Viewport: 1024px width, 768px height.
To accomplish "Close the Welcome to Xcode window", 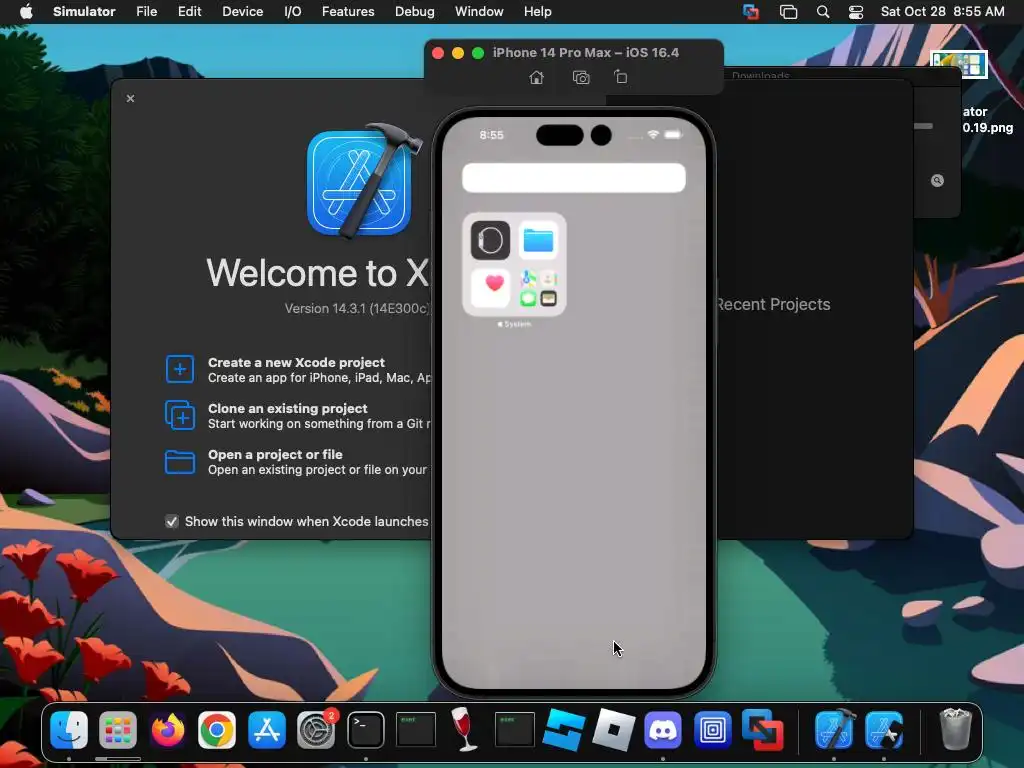I will [x=131, y=99].
